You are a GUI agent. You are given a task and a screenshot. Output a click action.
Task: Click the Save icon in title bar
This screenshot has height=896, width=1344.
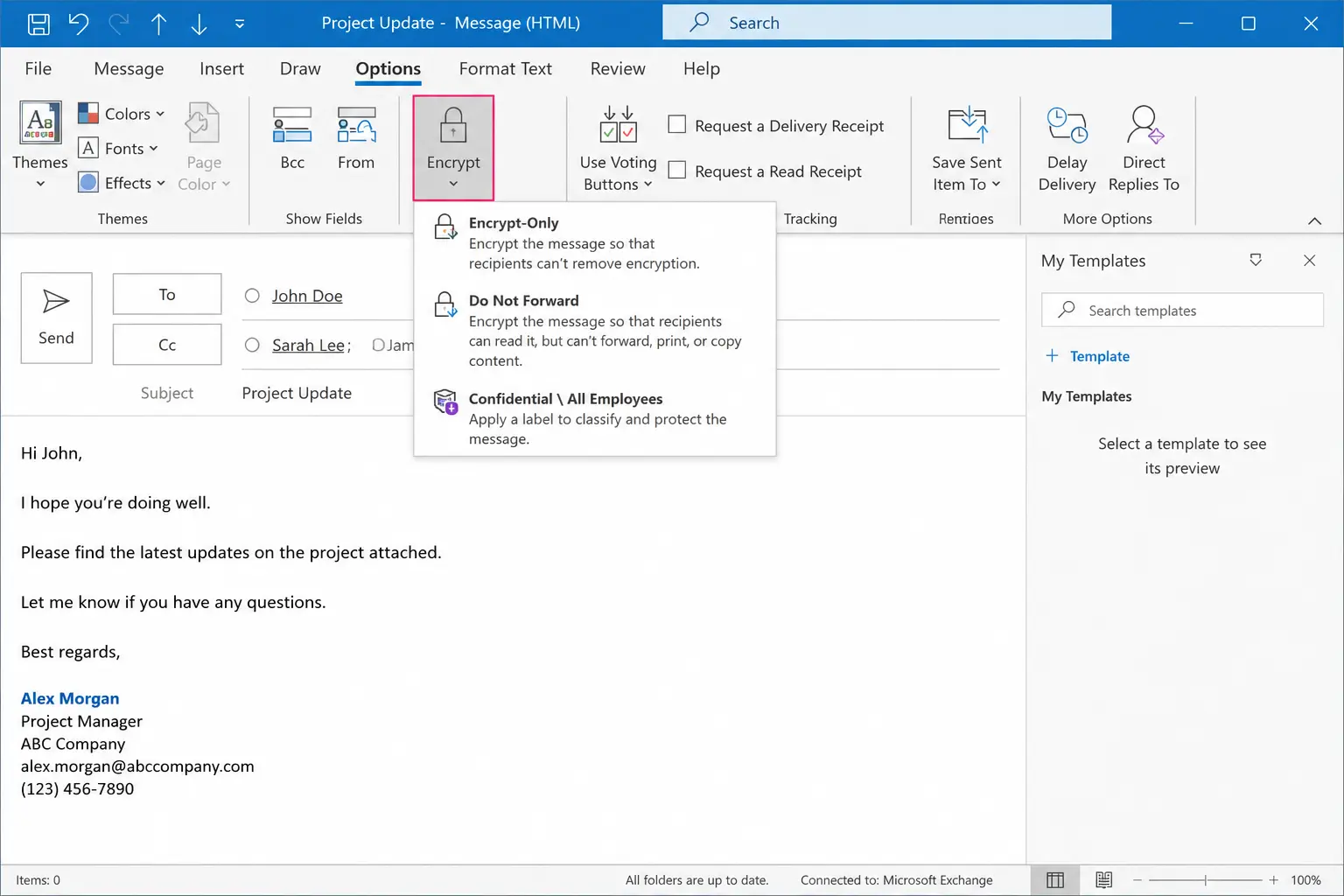coord(38,24)
